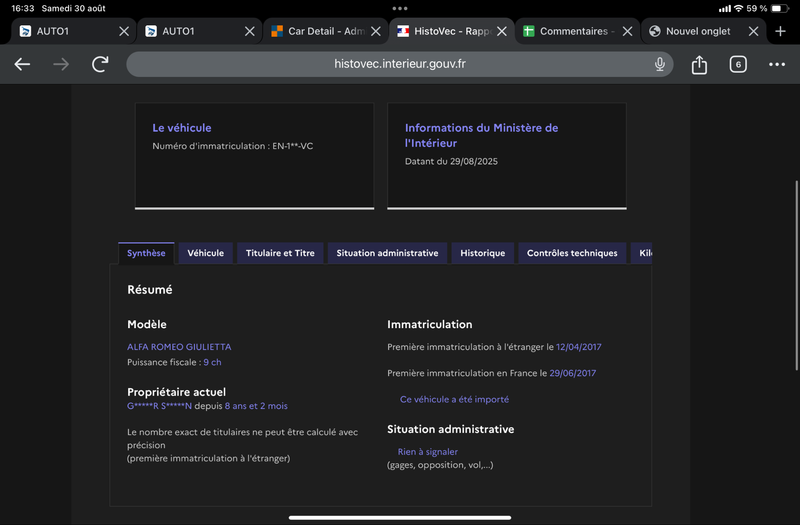Open the tab overview showing 6 tabs
The image size is (800, 525).
pyautogui.click(x=738, y=64)
